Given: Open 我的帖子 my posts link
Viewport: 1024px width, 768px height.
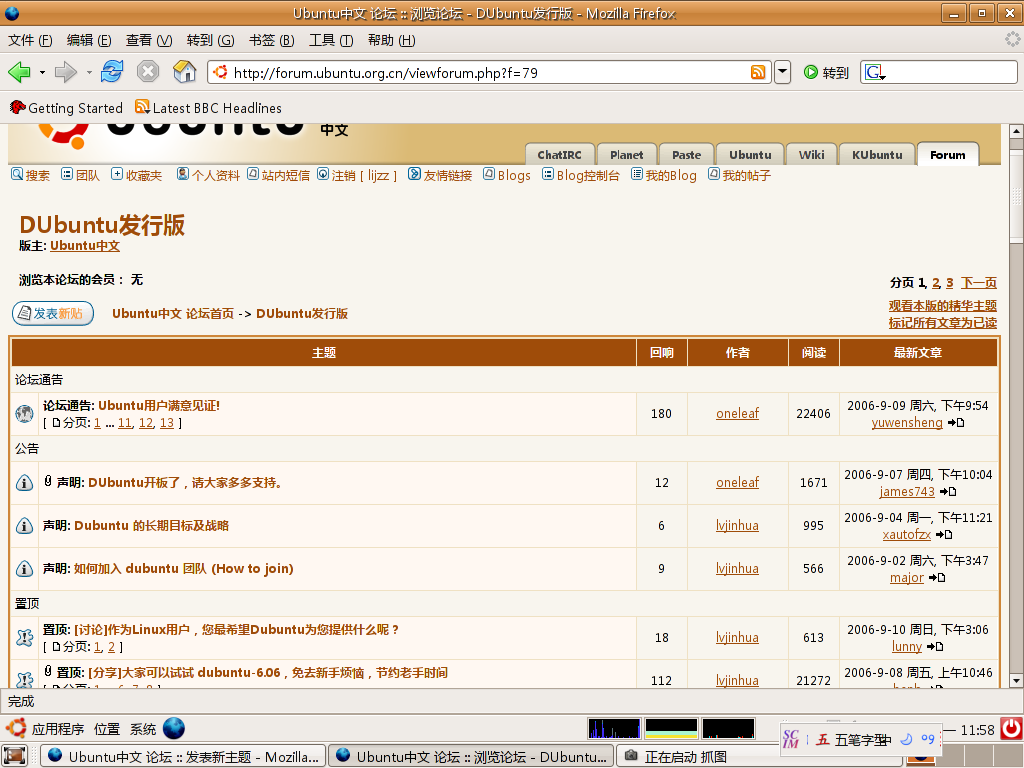Looking at the screenshot, I should [740, 175].
